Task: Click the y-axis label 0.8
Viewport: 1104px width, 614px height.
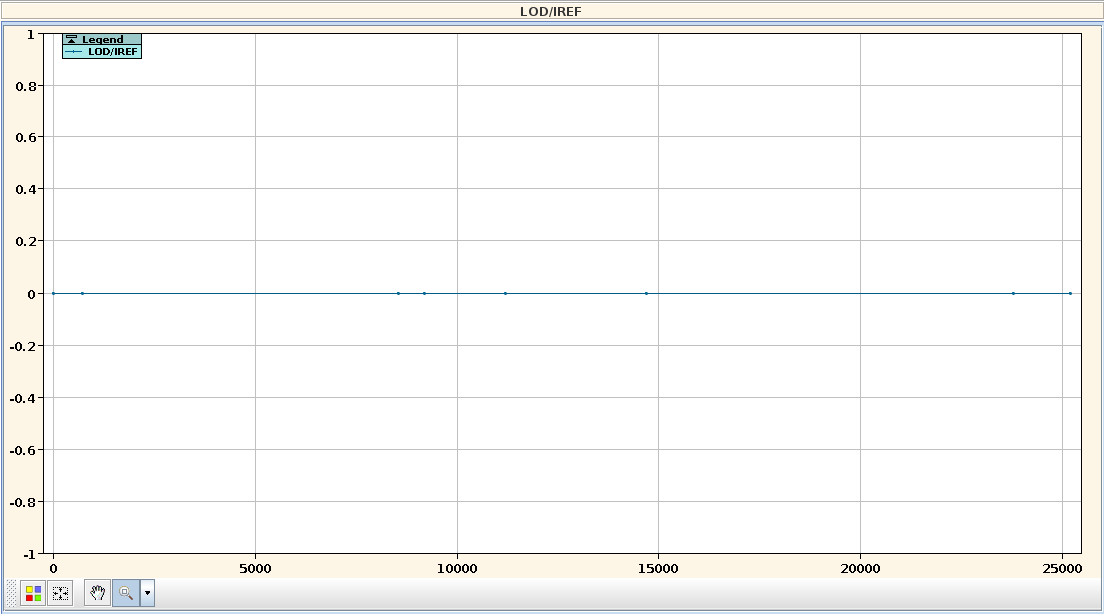Action: (x=25, y=86)
